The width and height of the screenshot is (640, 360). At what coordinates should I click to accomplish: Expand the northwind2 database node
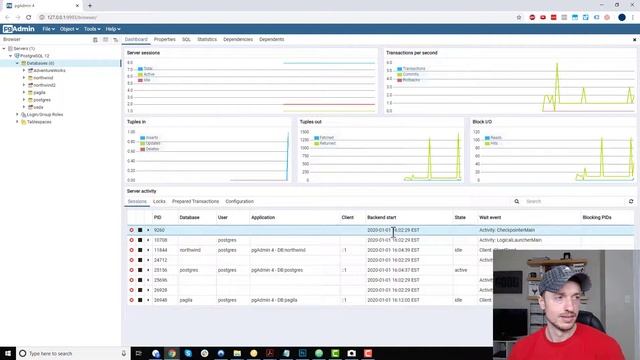24,85
